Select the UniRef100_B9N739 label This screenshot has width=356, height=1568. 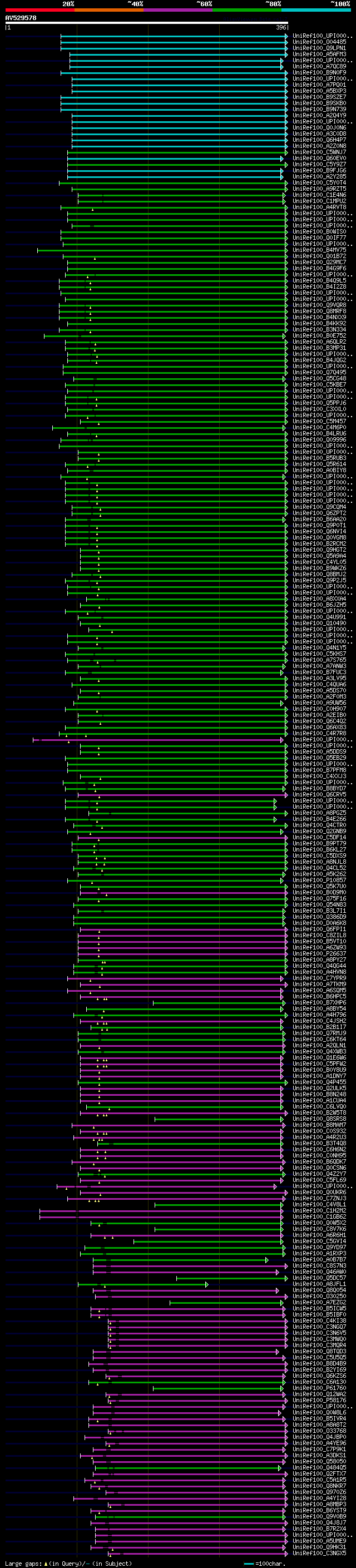[319, 109]
